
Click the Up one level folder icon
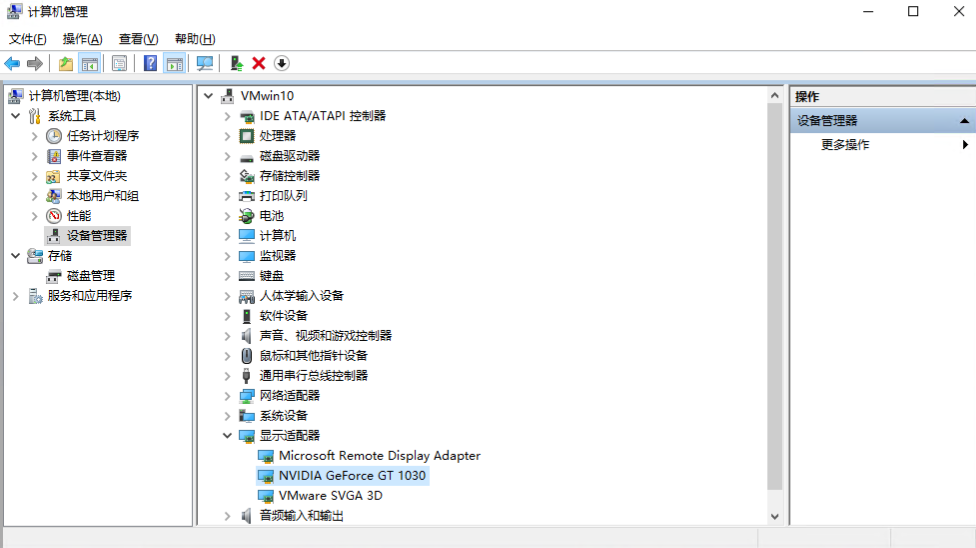[x=66, y=64]
